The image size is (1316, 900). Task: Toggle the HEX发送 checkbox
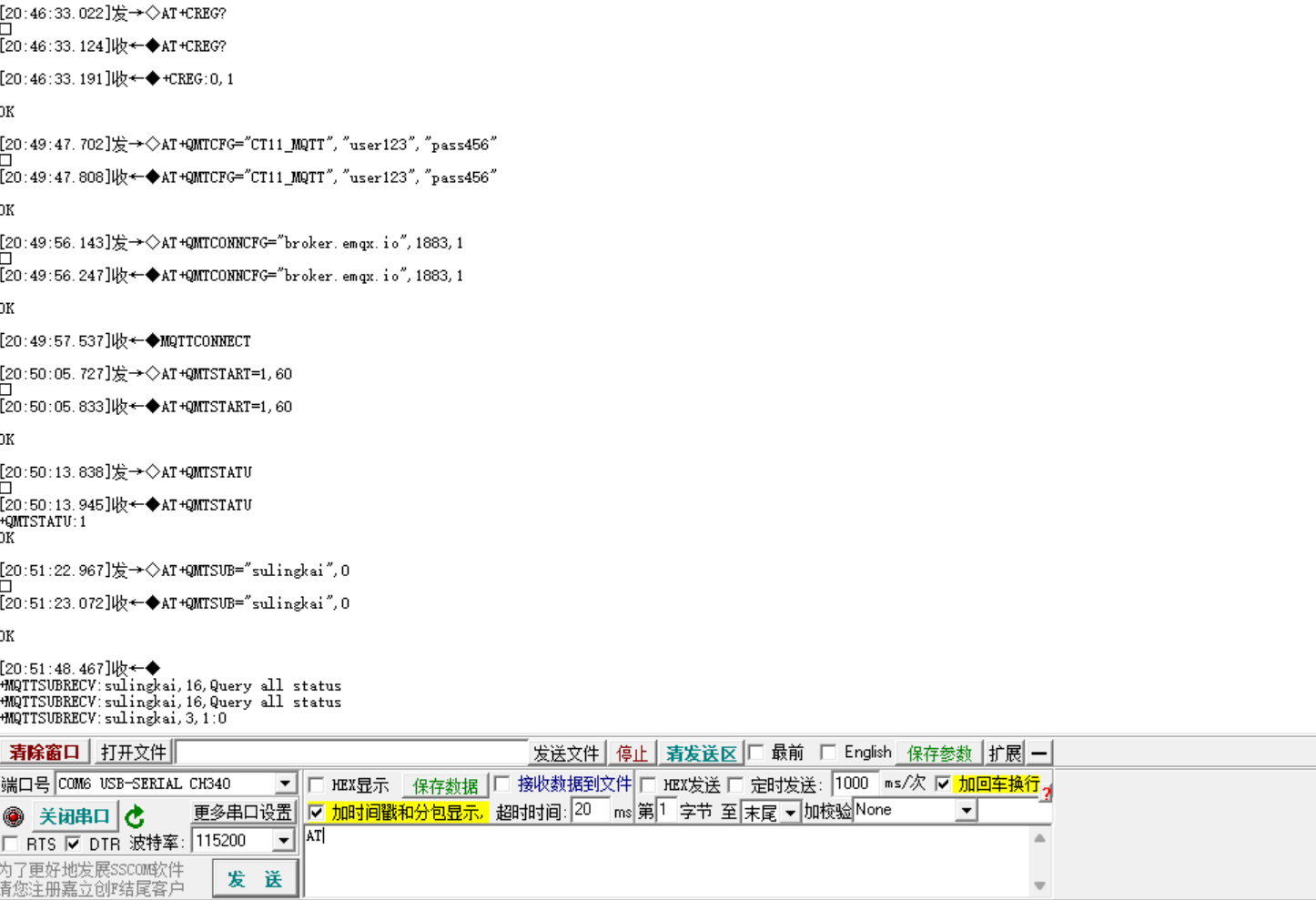point(648,784)
